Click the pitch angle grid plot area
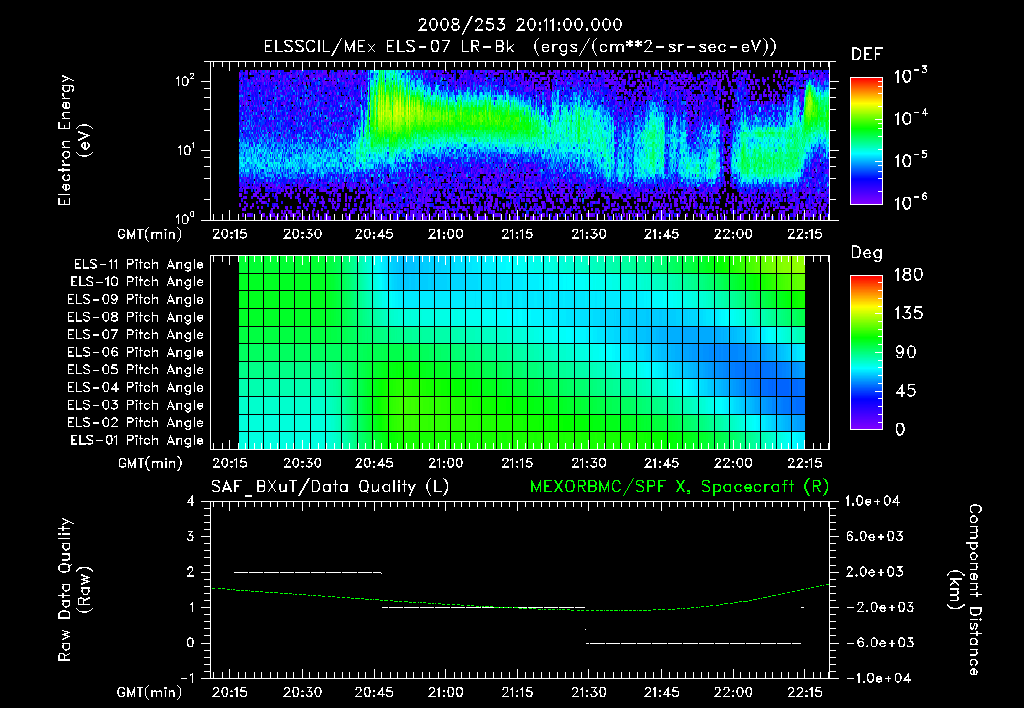This screenshot has height=708, width=1024. pos(522,352)
